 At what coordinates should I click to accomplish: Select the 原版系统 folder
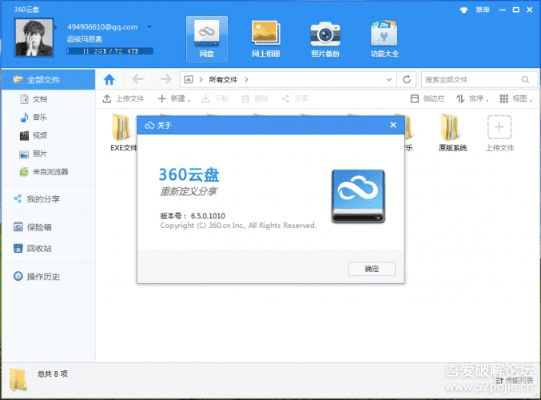452,133
